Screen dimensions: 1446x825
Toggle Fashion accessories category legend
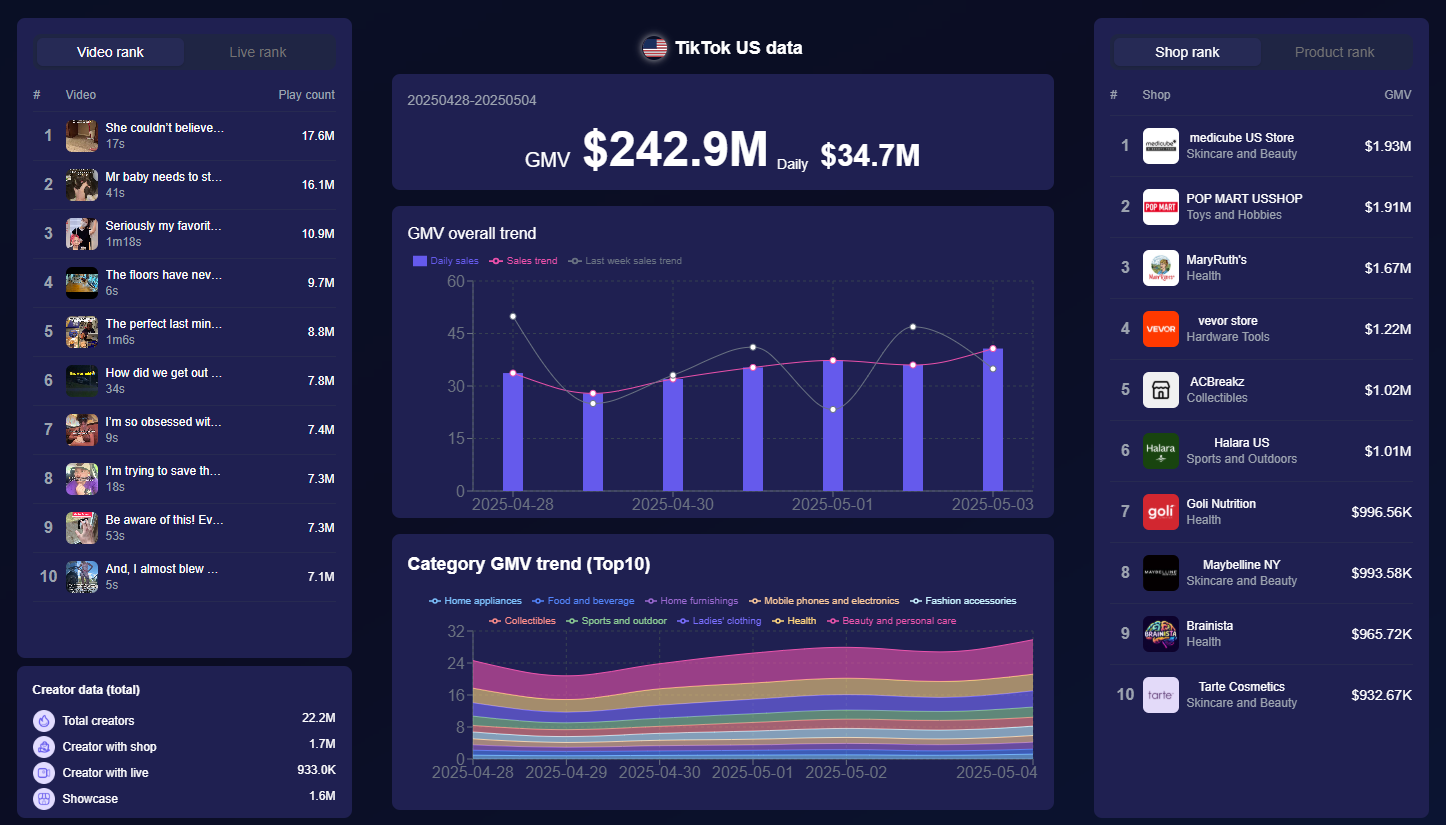[x=962, y=601]
